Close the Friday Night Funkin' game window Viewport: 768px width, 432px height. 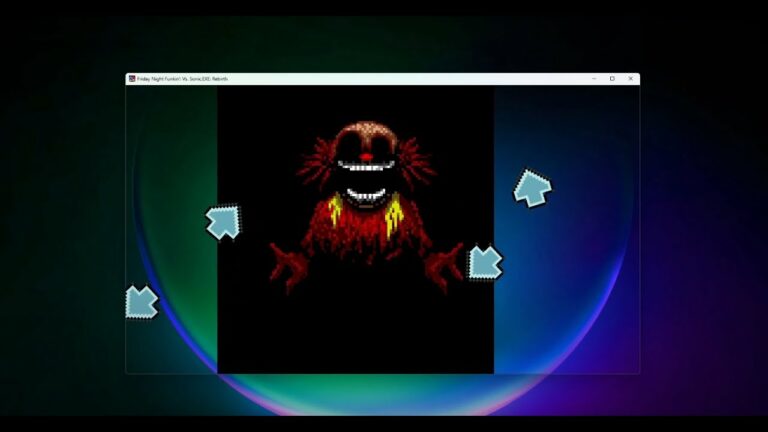click(x=631, y=78)
